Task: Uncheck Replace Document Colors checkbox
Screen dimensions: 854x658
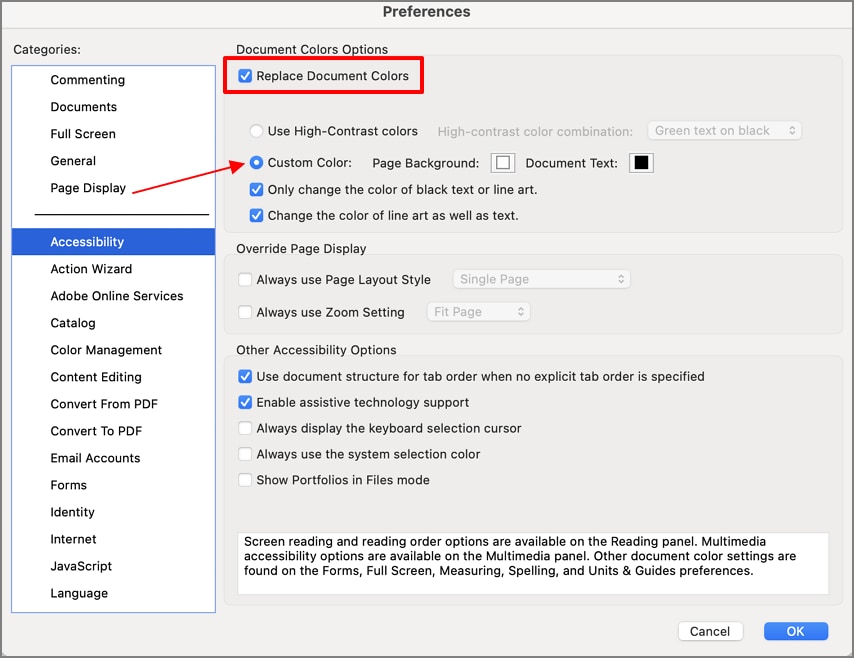Action: tap(245, 76)
